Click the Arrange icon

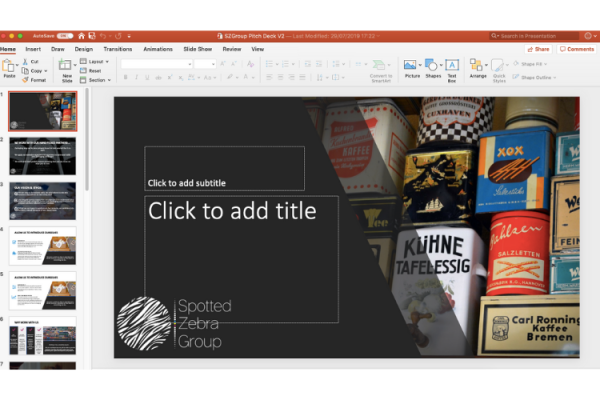[476, 65]
